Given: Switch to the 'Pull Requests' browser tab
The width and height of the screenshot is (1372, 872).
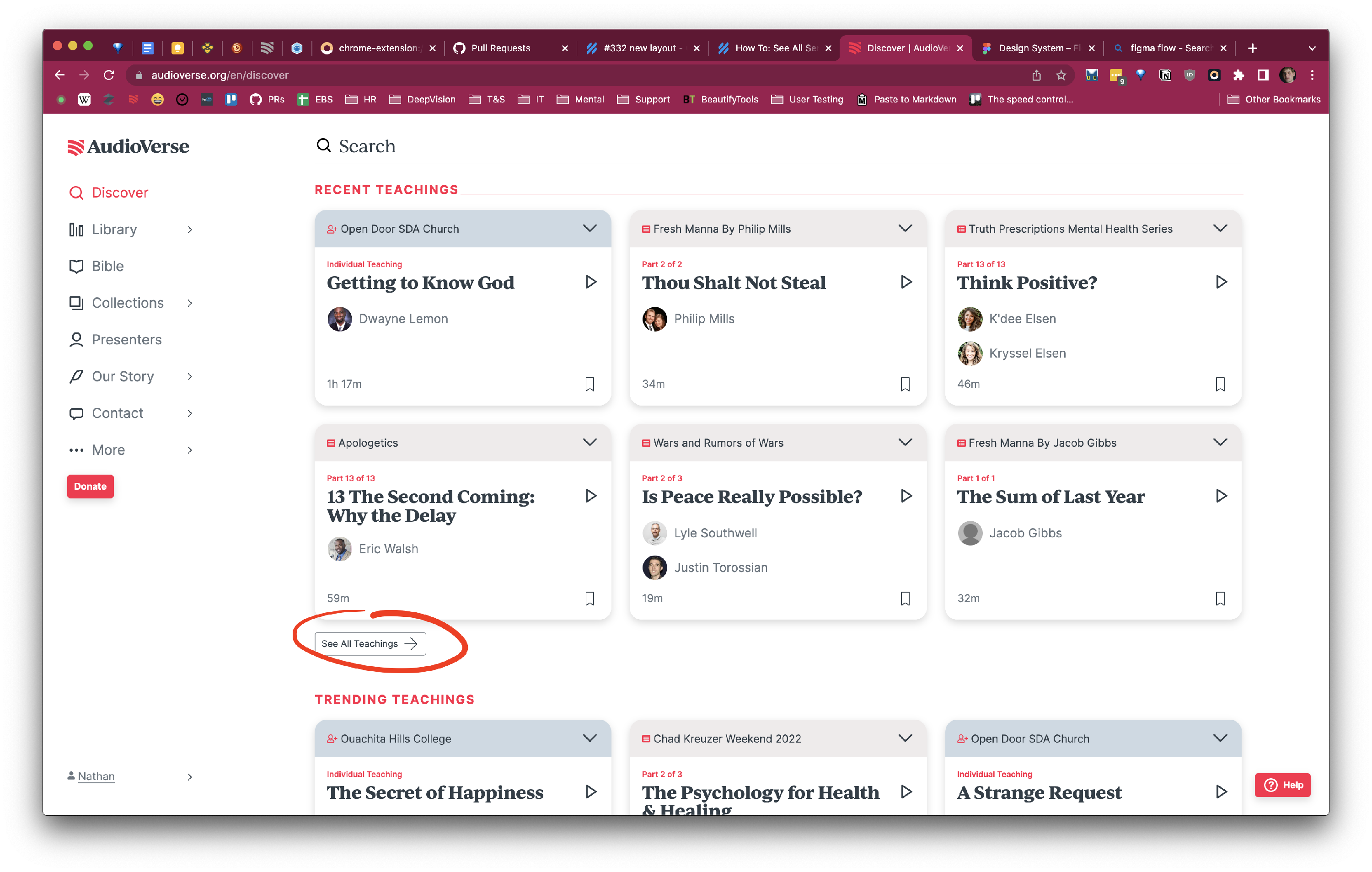Looking at the screenshot, I should tap(500, 48).
